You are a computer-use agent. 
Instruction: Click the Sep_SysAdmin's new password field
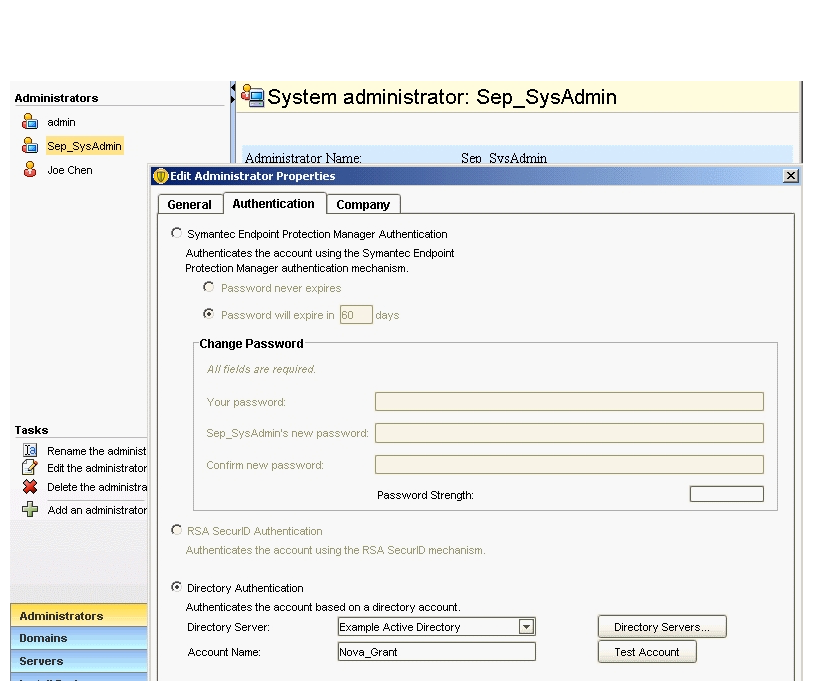(569, 433)
